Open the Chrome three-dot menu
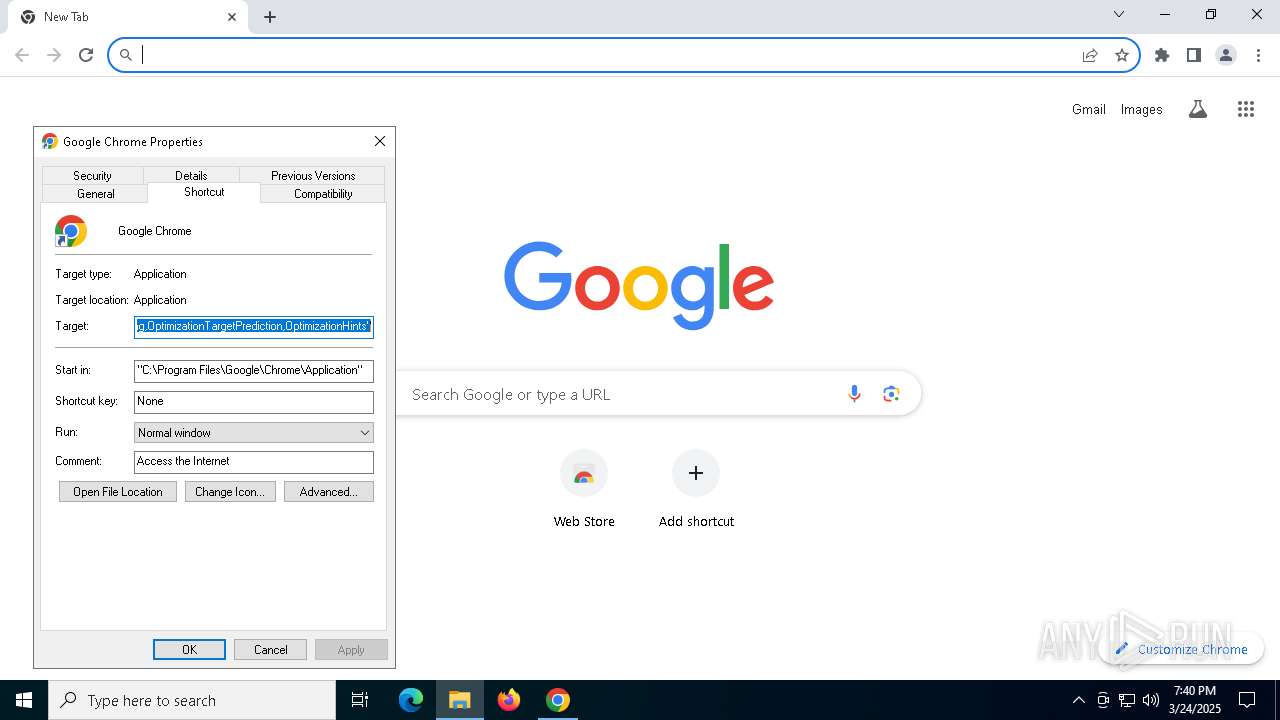Image resolution: width=1280 pixels, height=720 pixels. tap(1258, 55)
